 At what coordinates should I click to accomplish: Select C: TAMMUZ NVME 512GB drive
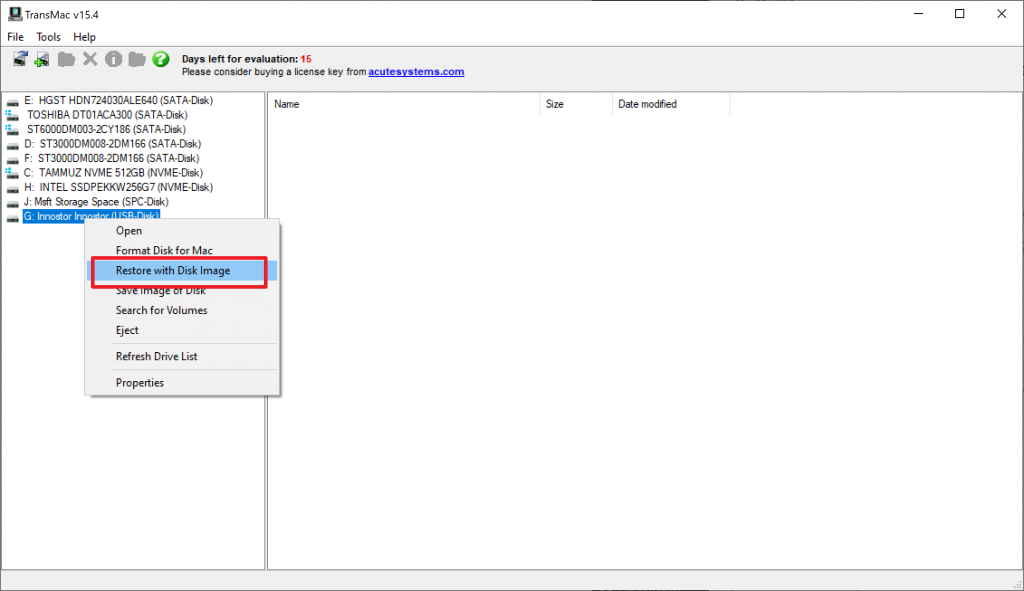113,173
